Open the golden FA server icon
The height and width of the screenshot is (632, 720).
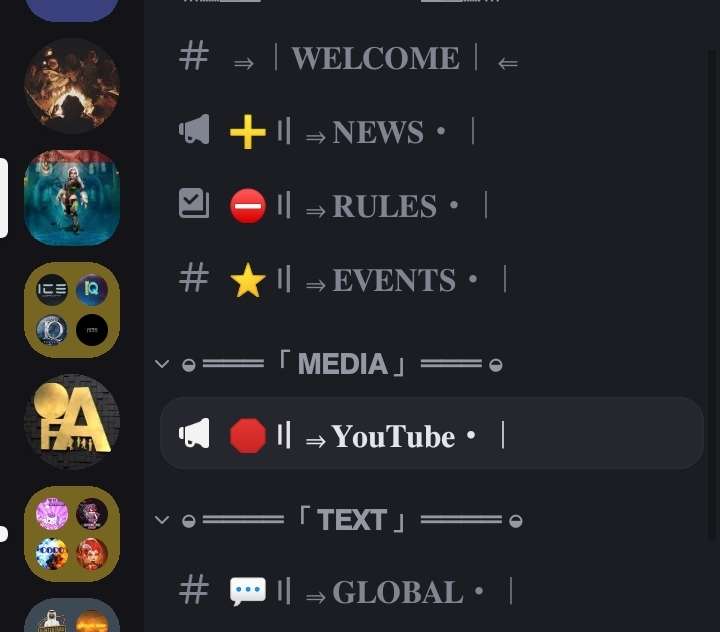pyautogui.click(x=72, y=422)
